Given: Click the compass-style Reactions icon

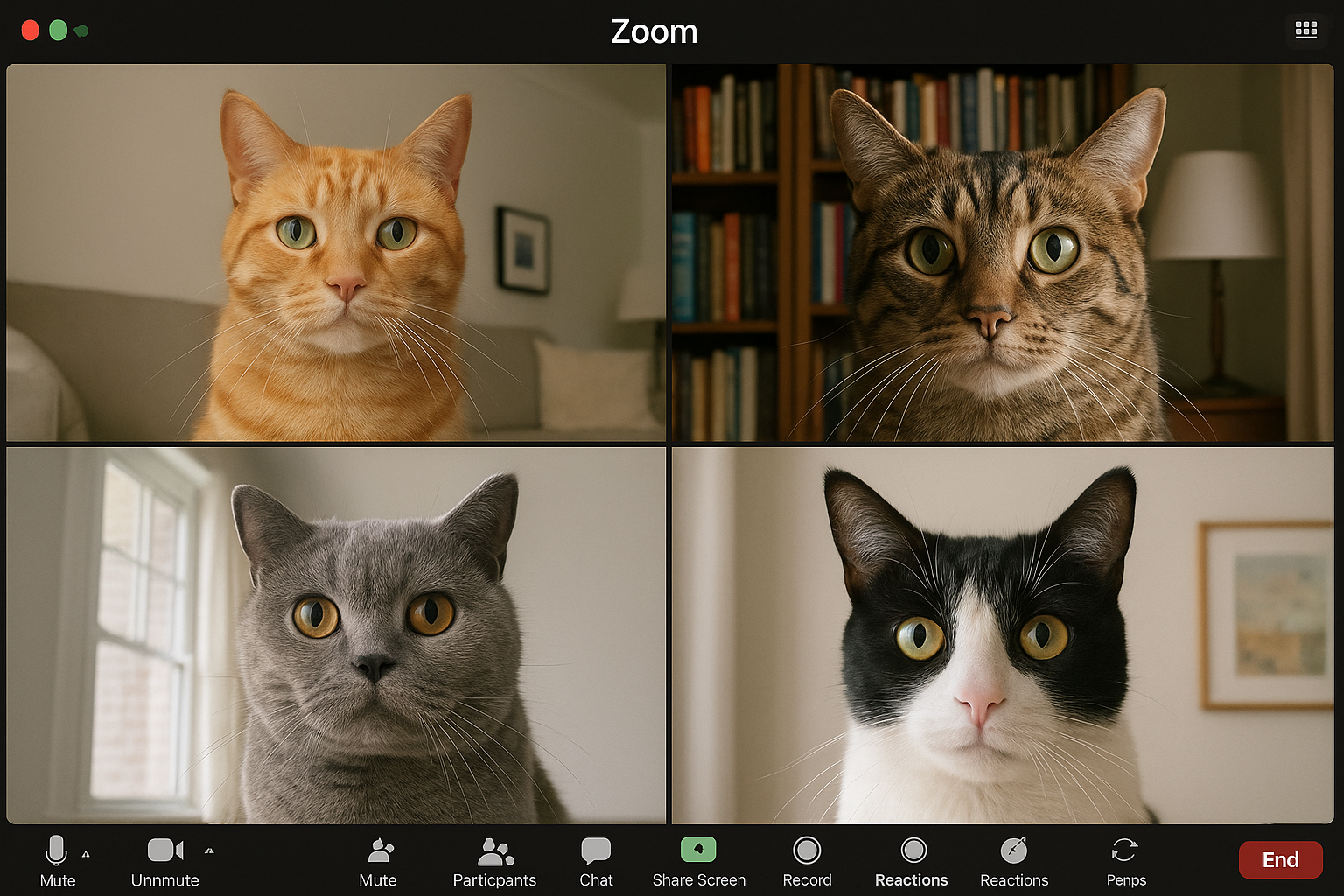Looking at the screenshot, I should point(1014,850).
